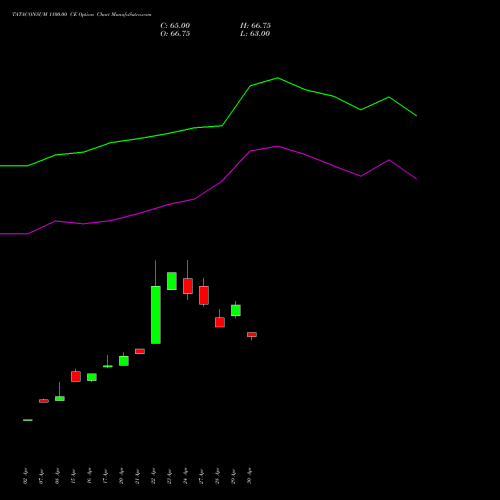Screen dimensions: 500x500
Task: Click the green upper band line peak
Action: coord(278,78)
